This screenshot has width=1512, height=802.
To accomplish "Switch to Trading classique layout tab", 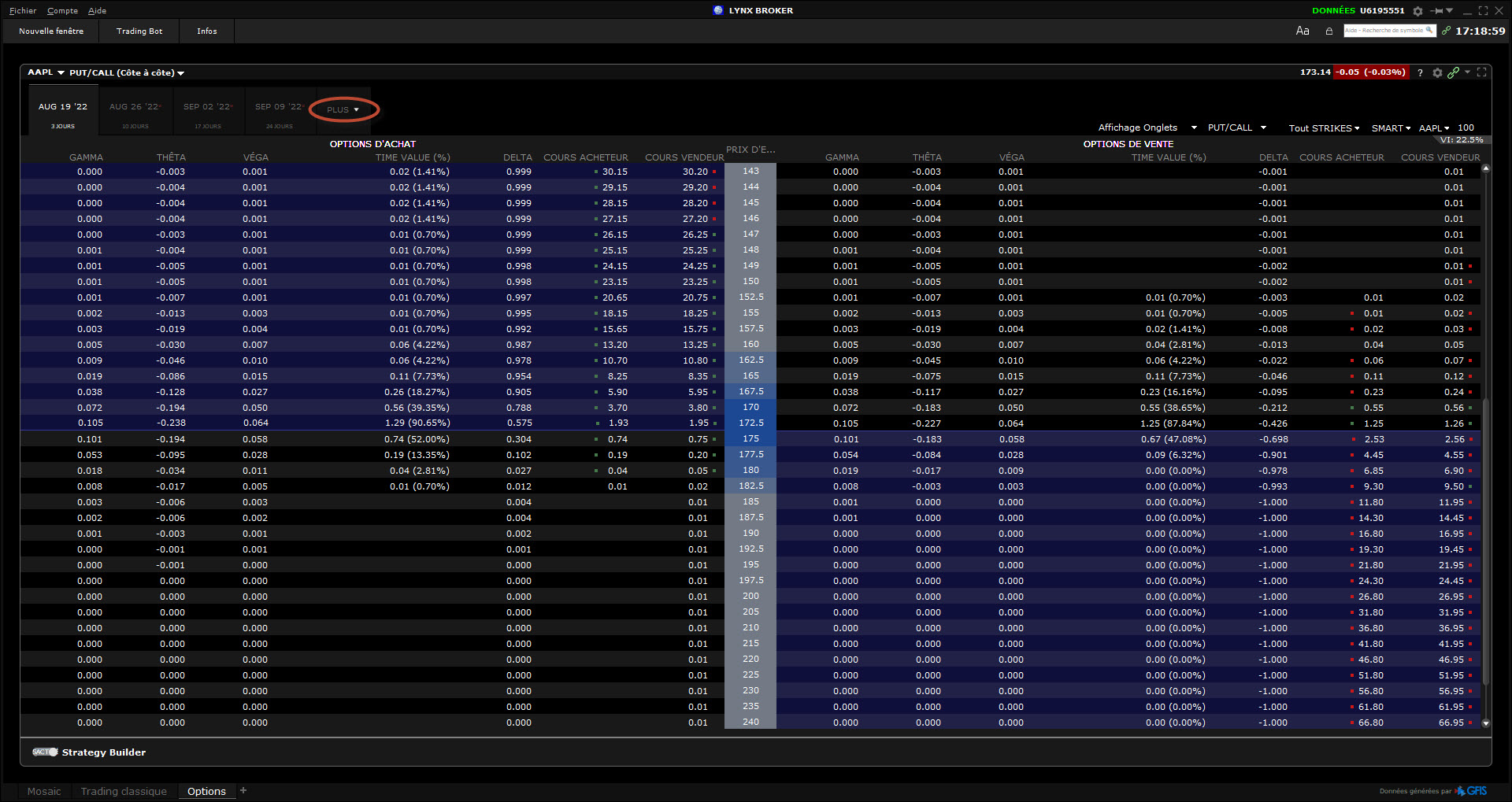I will (x=124, y=791).
